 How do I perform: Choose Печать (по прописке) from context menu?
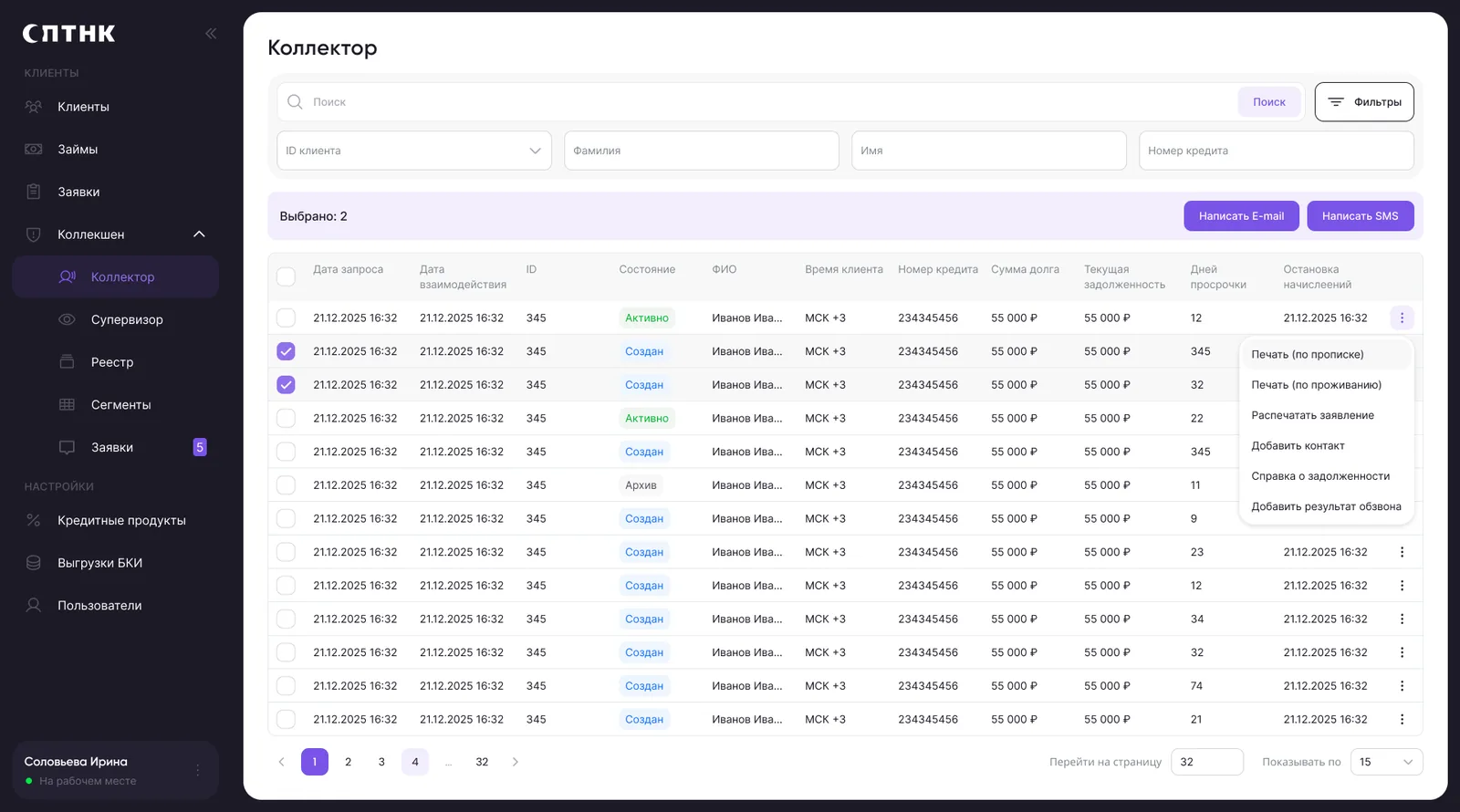(x=1326, y=354)
